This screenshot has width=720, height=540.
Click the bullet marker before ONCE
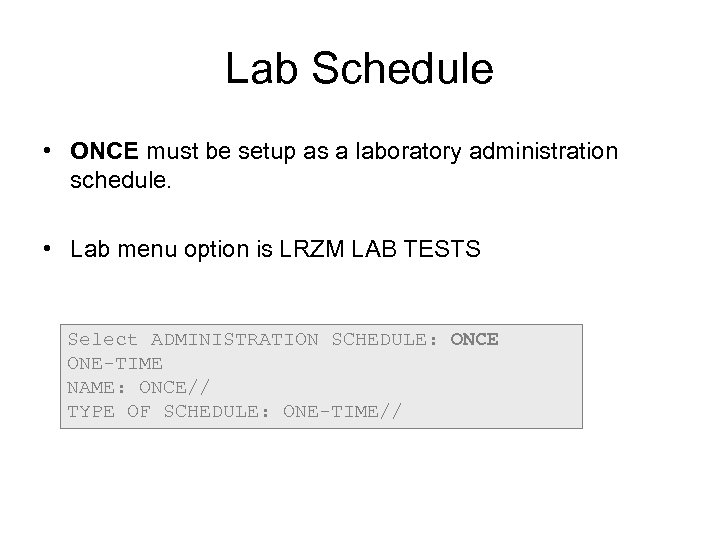pyautogui.click(x=49, y=151)
